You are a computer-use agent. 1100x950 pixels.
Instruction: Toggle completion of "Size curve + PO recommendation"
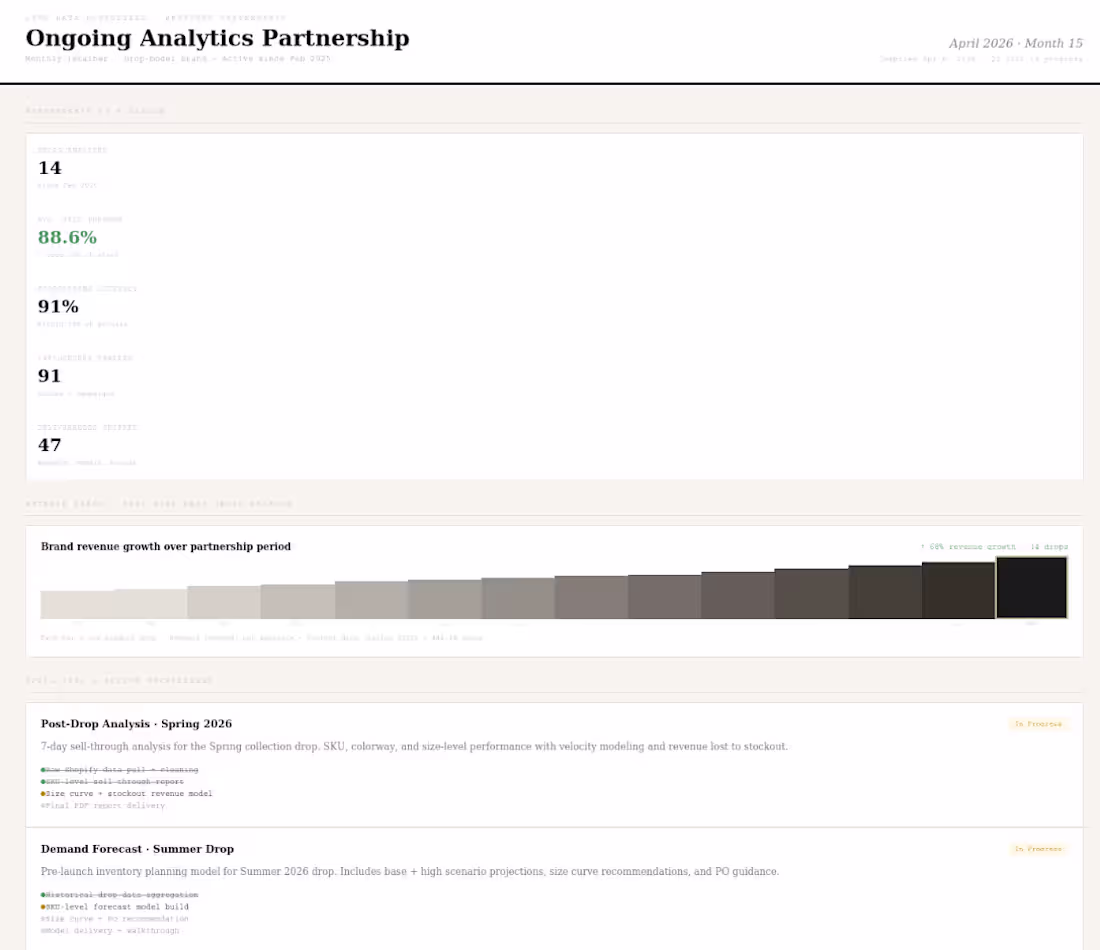point(43,918)
